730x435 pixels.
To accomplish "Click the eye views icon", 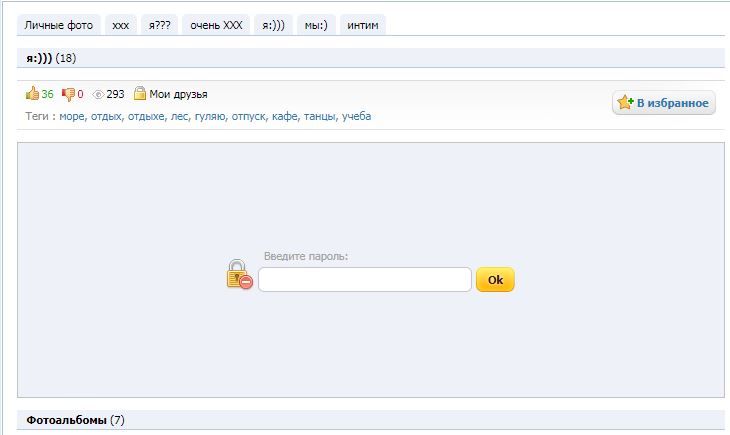I will point(98,95).
